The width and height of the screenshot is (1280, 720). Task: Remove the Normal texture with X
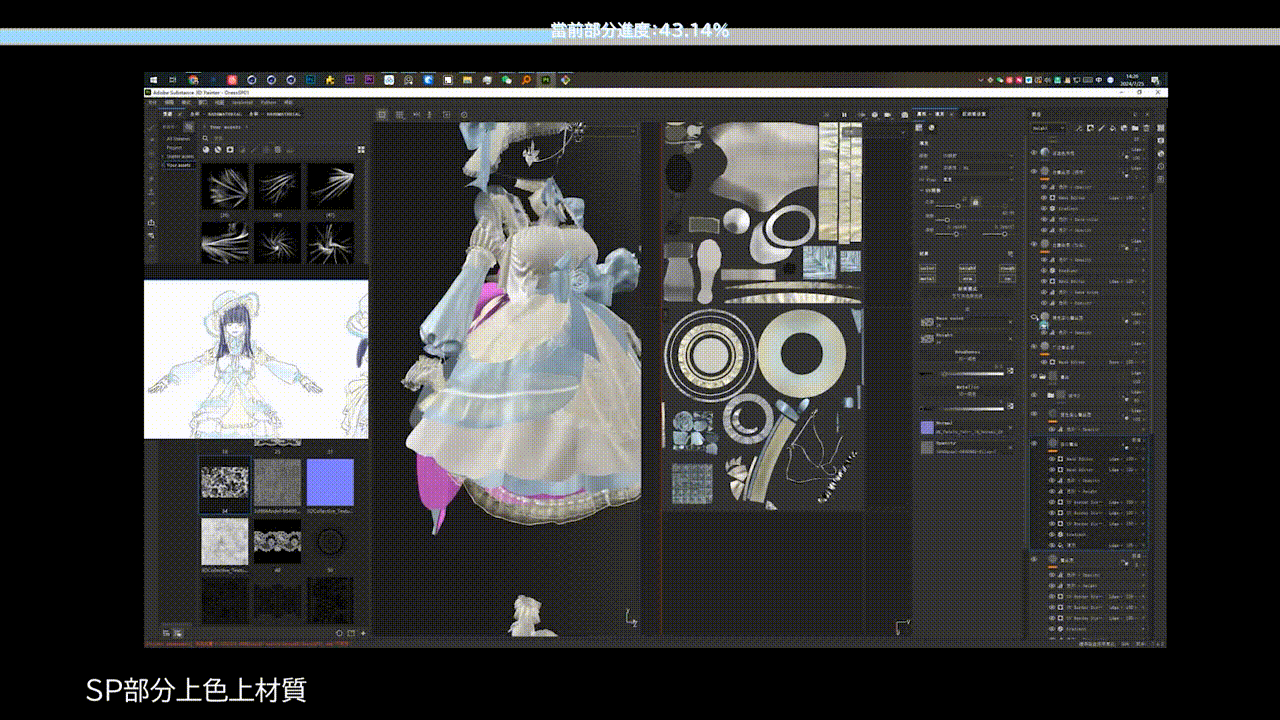coord(1010,427)
